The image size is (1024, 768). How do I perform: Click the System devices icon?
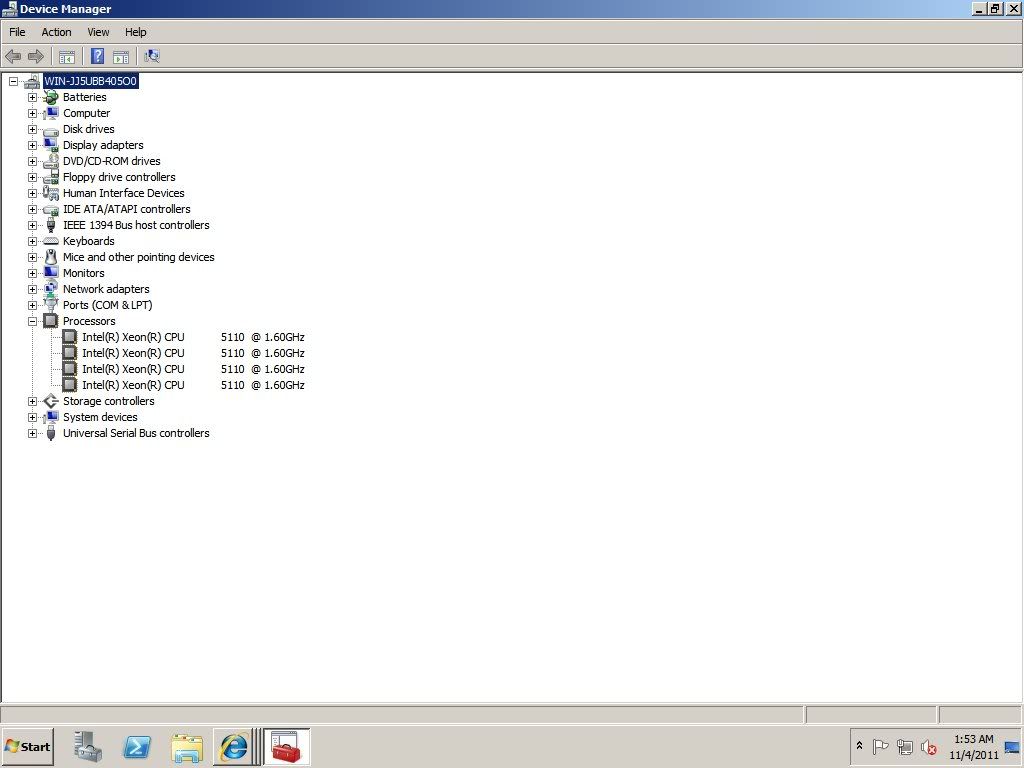pos(50,417)
